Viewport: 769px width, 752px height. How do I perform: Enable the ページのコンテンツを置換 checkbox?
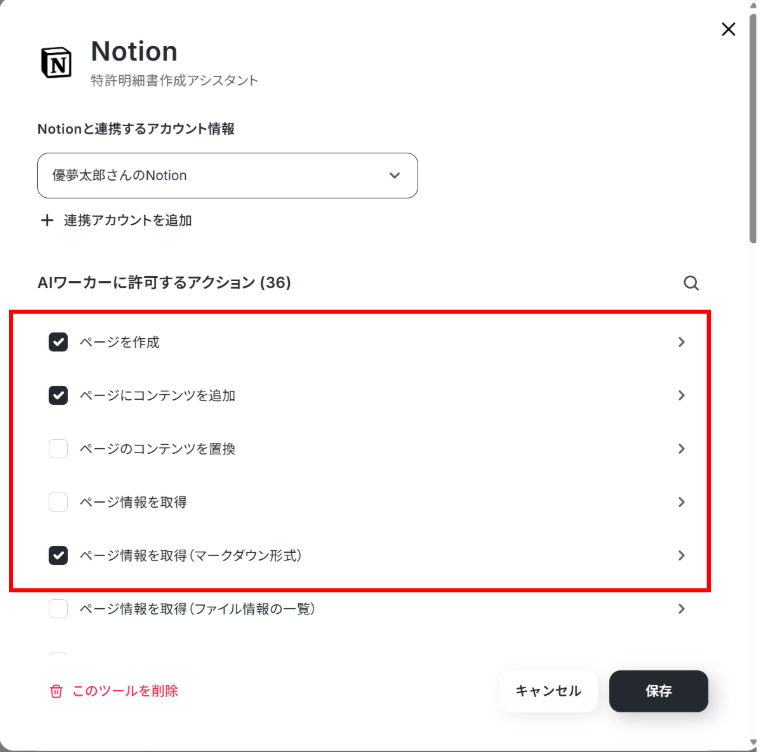(58, 448)
